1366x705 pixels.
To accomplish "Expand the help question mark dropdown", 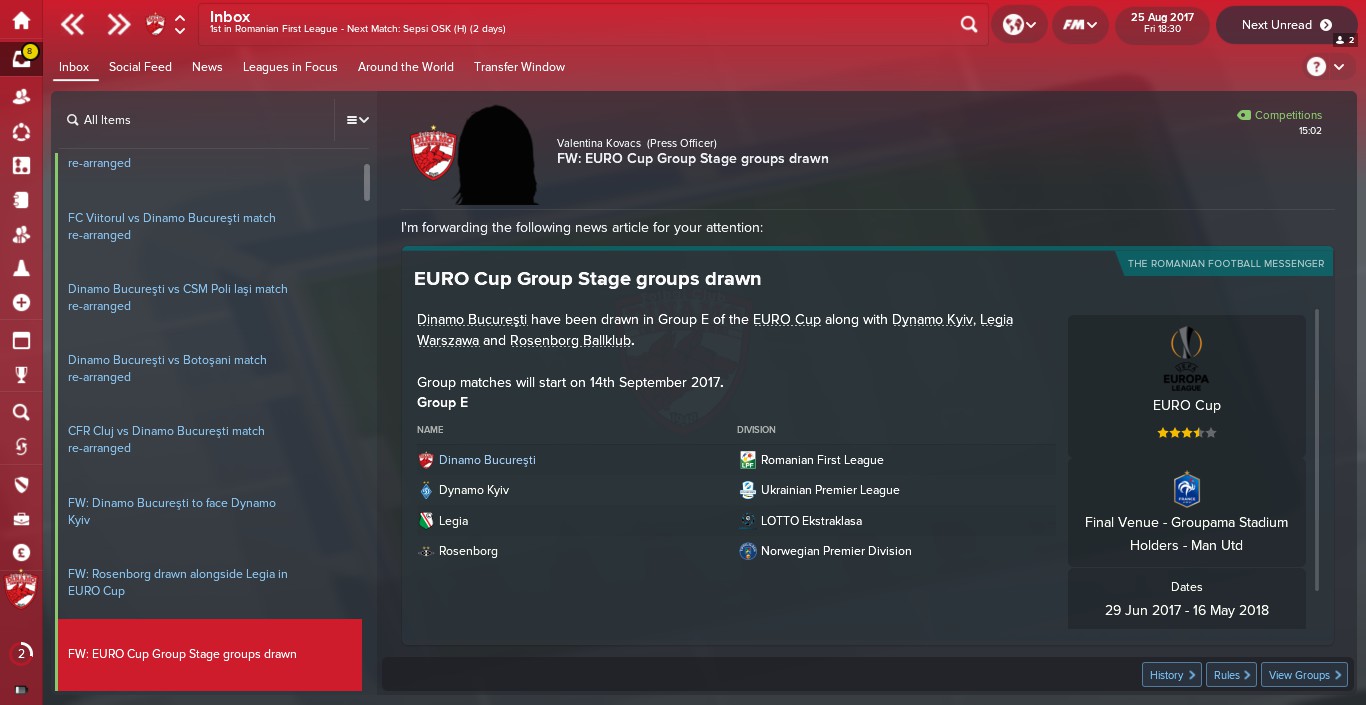I will point(1327,67).
